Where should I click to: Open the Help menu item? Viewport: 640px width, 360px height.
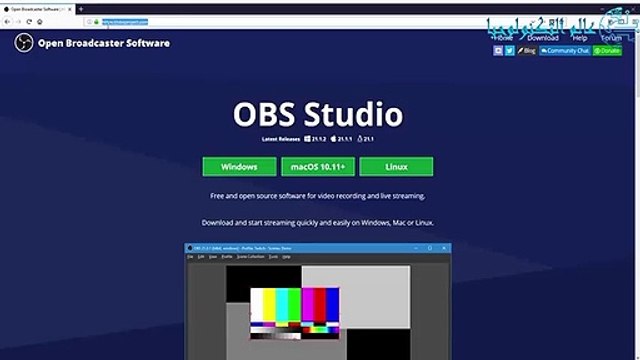(x=580, y=38)
